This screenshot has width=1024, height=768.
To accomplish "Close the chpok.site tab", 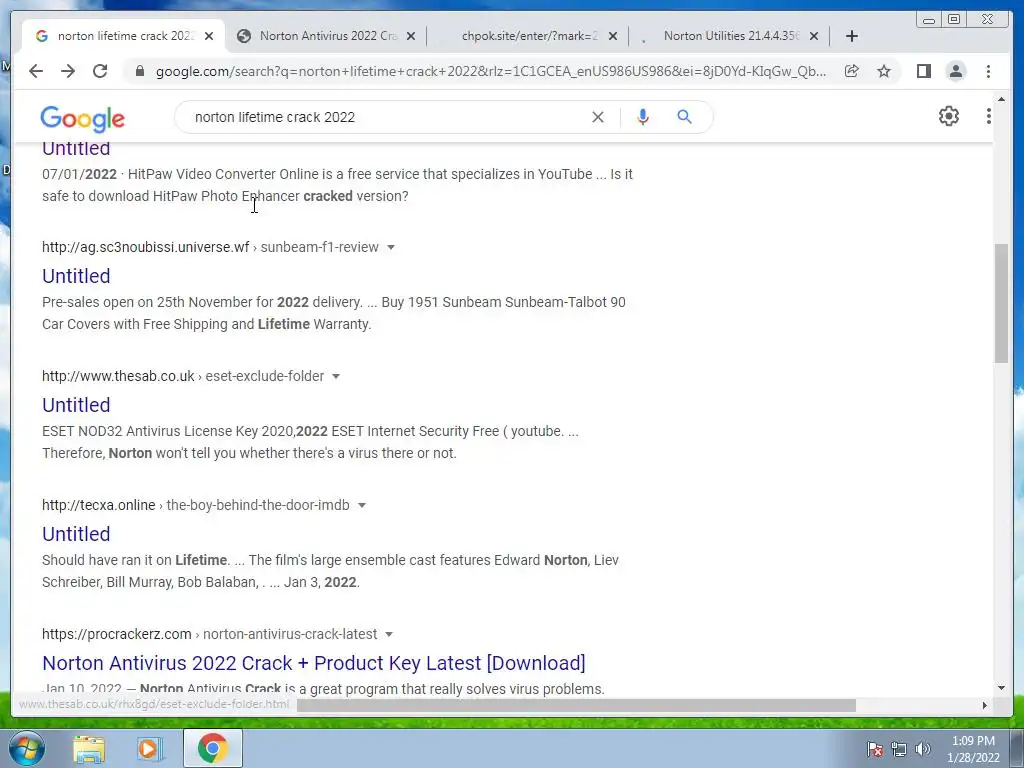I will pyautogui.click(x=613, y=36).
